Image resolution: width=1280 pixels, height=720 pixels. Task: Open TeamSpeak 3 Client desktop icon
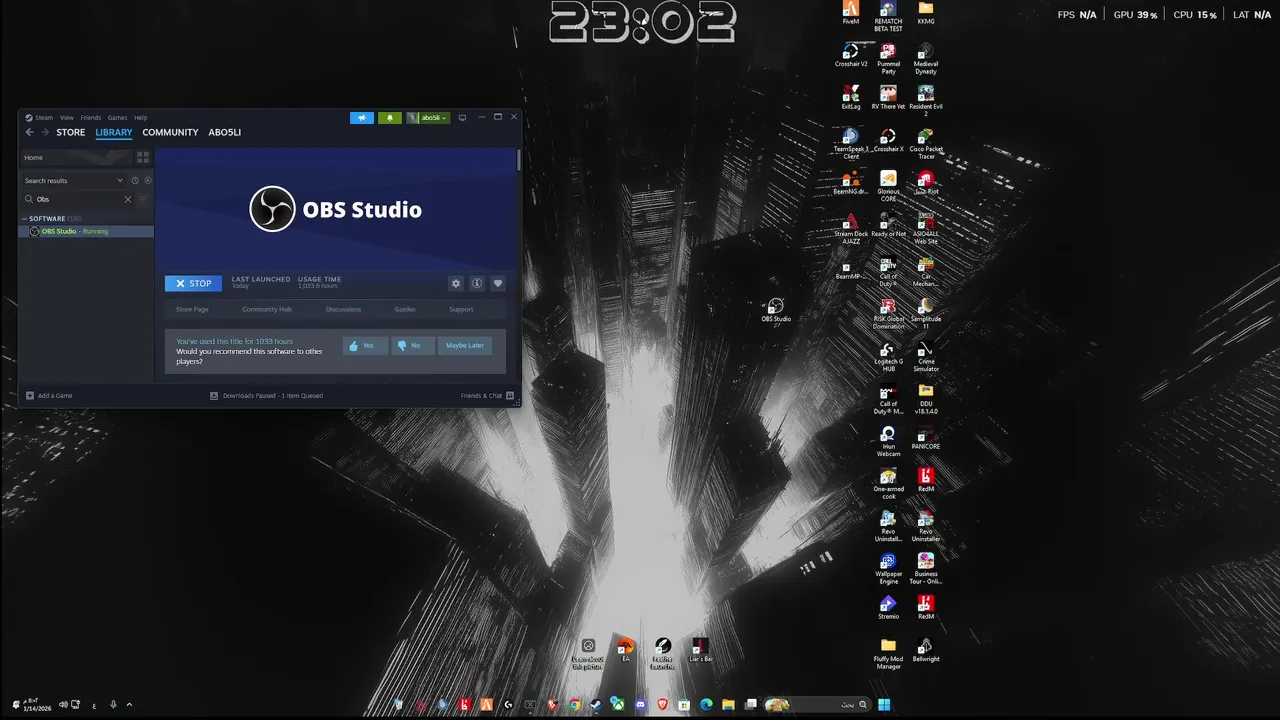click(851, 144)
